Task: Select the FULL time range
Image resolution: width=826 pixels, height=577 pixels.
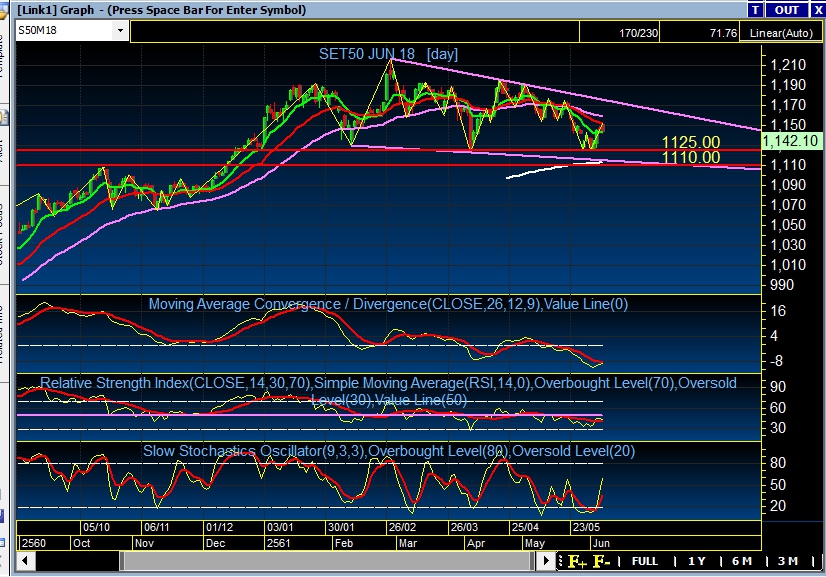Action: pos(644,561)
